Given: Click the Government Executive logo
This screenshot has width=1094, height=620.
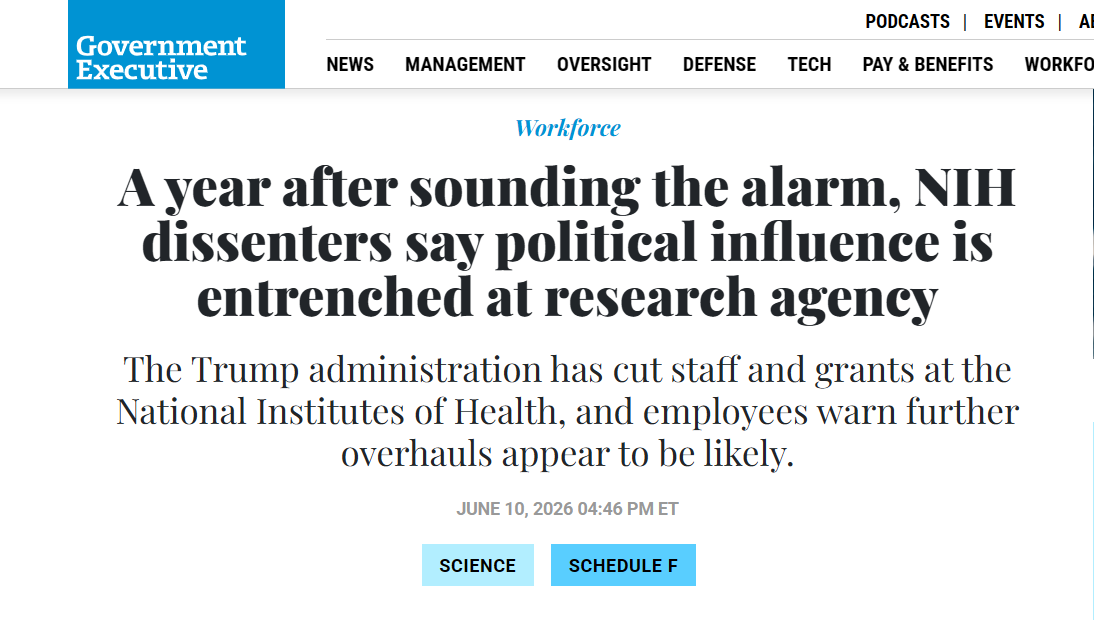Looking at the screenshot, I should 176,44.
